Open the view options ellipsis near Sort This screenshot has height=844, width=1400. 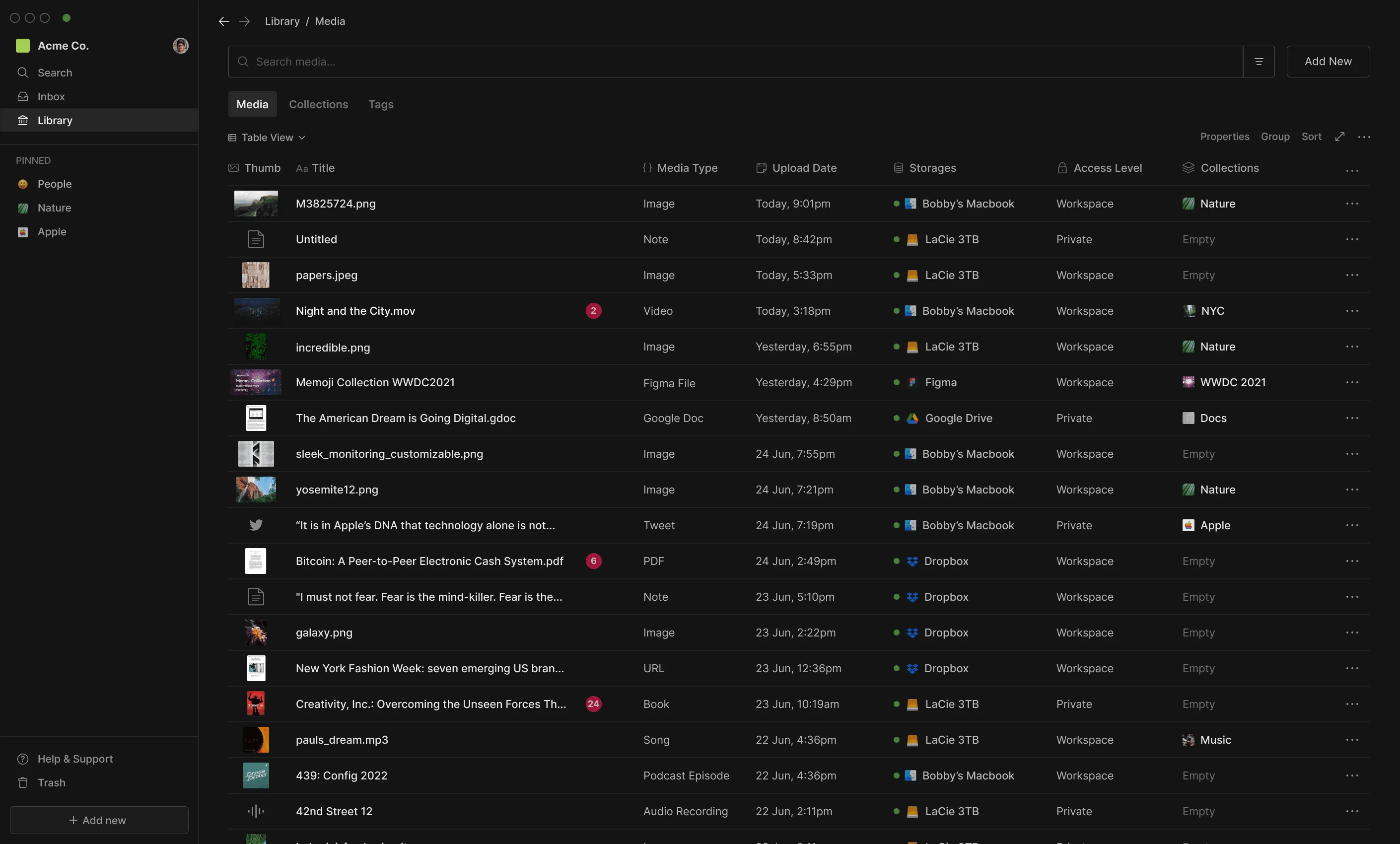click(x=1364, y=137)
